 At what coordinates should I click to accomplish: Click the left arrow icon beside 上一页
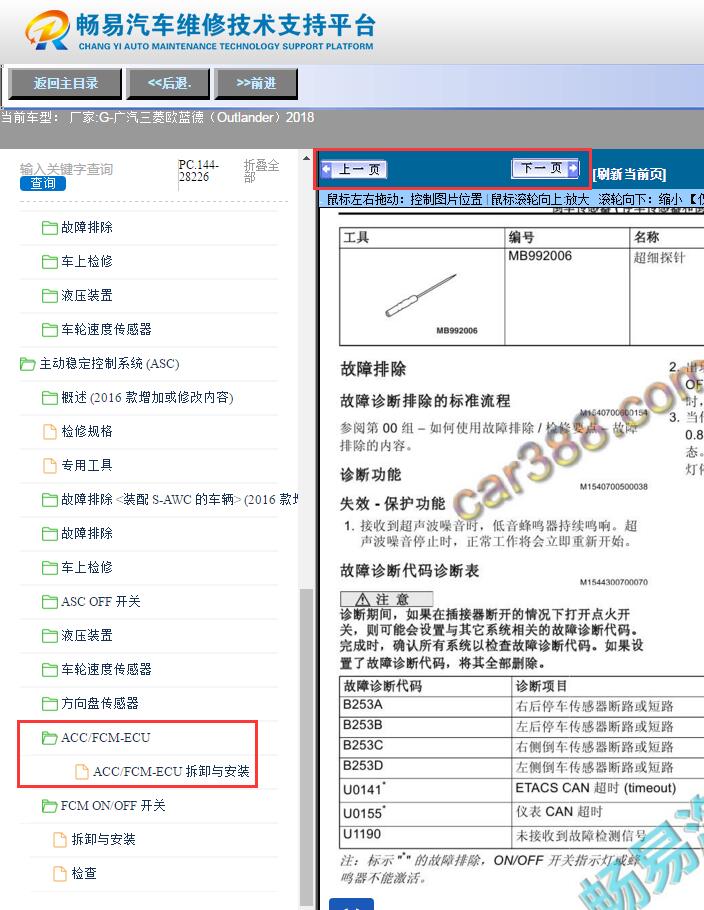point(327,169)
